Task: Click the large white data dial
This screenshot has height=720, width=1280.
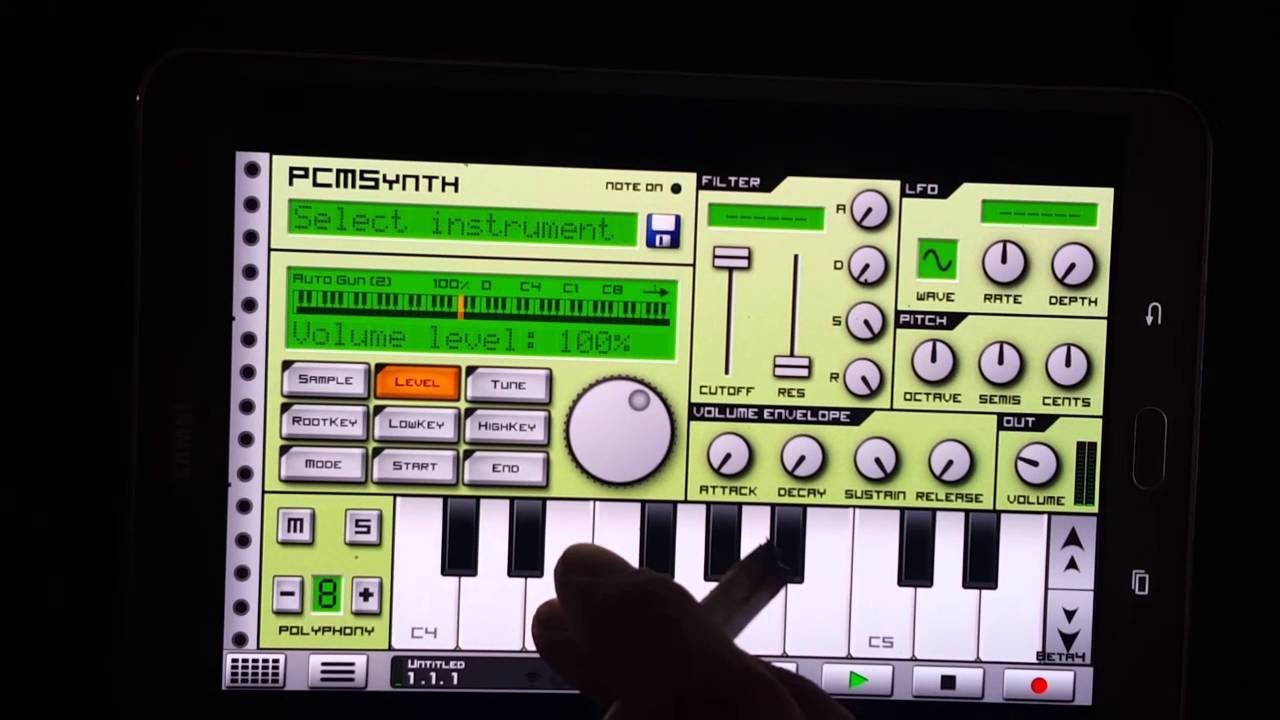Action: coord(620,431)
